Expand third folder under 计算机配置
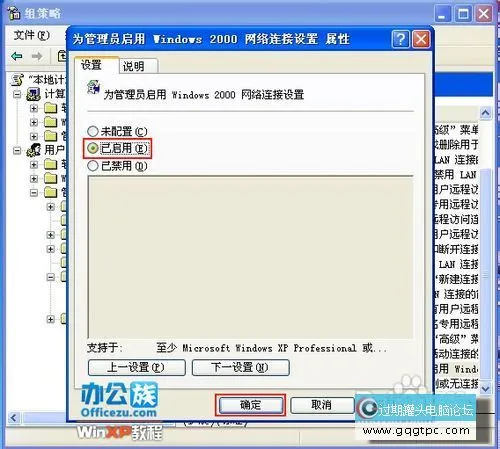Screen dimensions: 500x449 [x=34, y=136]
